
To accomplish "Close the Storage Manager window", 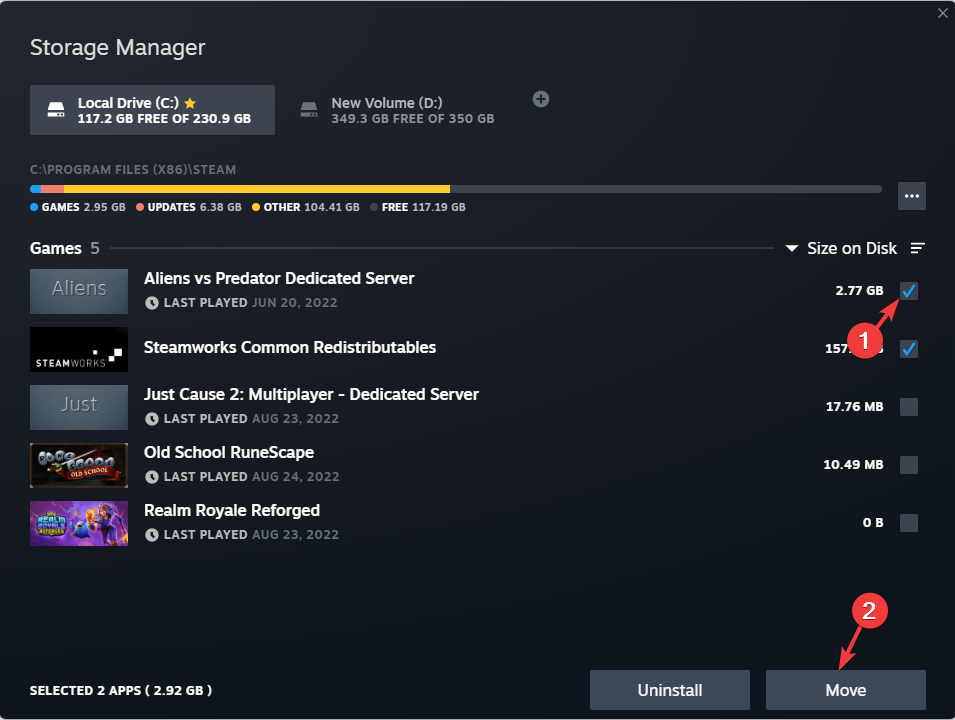I will [942, 13].
